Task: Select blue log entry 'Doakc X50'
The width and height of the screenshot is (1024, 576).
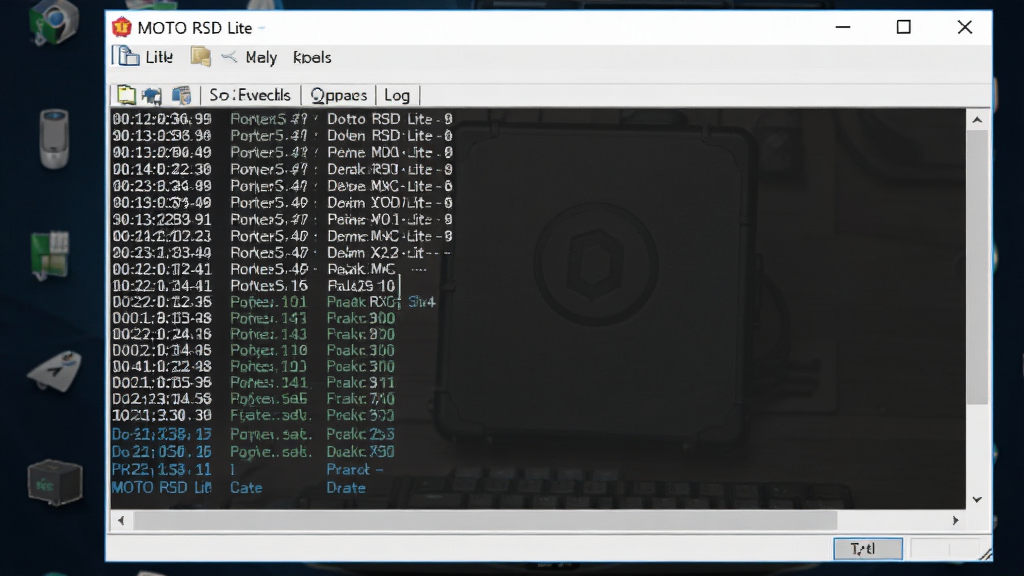Action: 253,452
